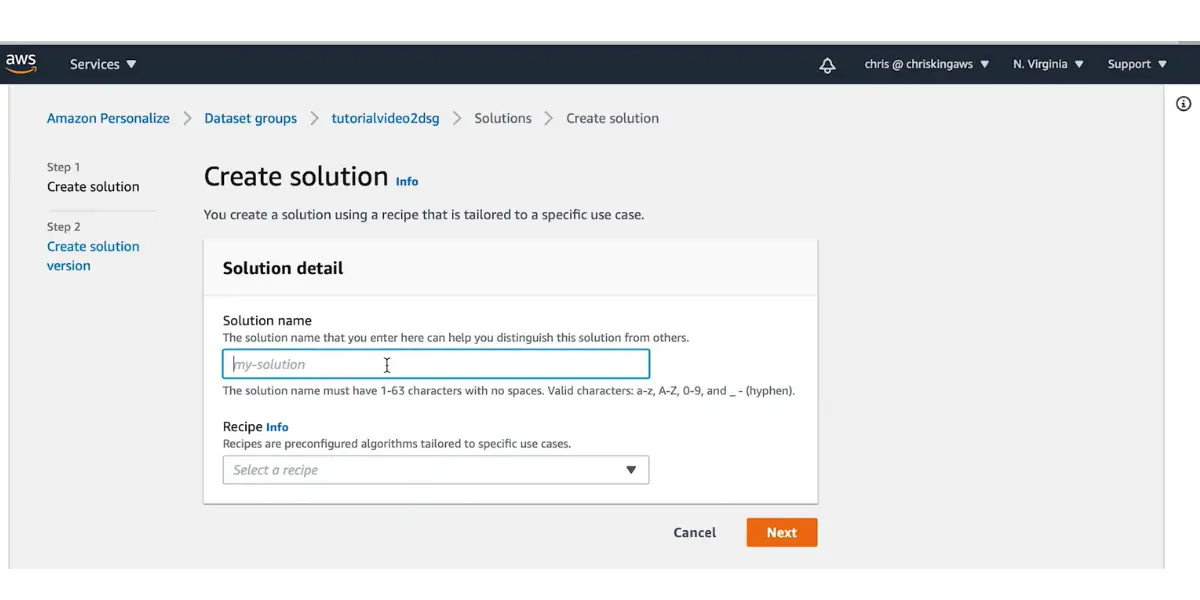This screenshot has height=600, width=1200.
Task: Open the N. Virginia region selector
Action: (1047, 64)
